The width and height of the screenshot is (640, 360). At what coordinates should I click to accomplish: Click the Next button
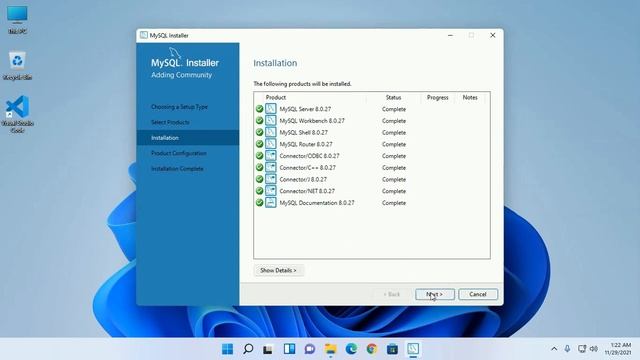(435, 294)
